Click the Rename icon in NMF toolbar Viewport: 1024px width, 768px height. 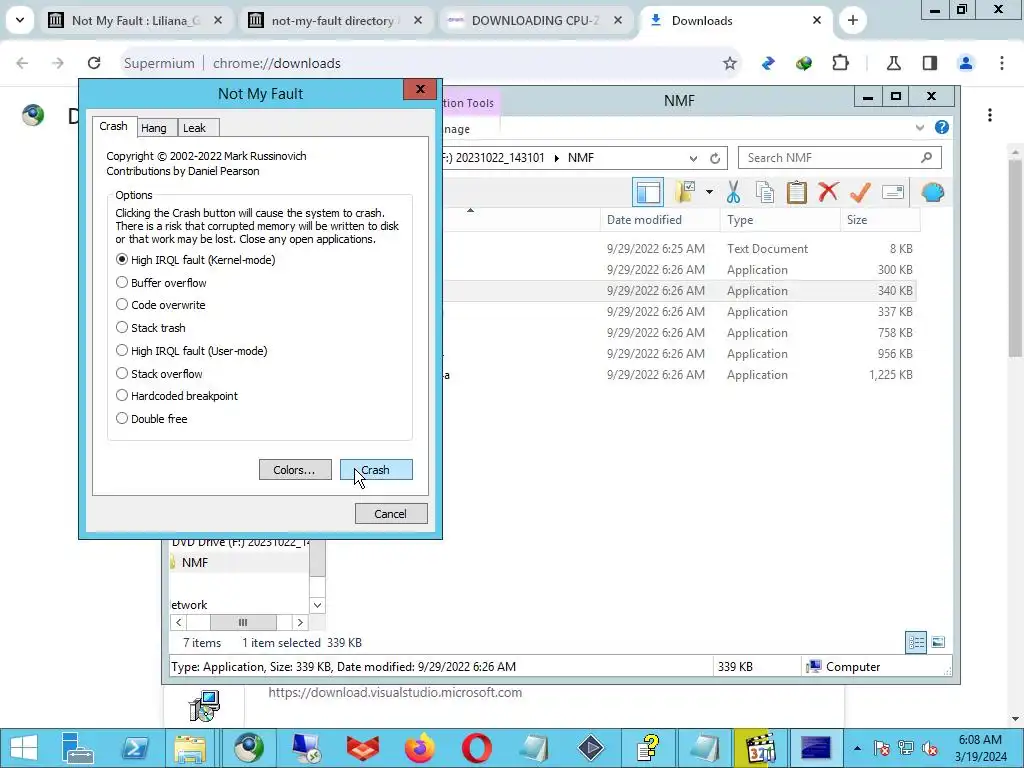click(x=893, y=192)
